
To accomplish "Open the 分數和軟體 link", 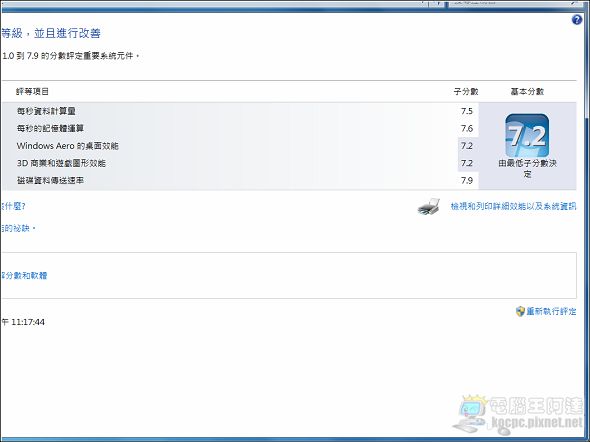I will [23, 275].
